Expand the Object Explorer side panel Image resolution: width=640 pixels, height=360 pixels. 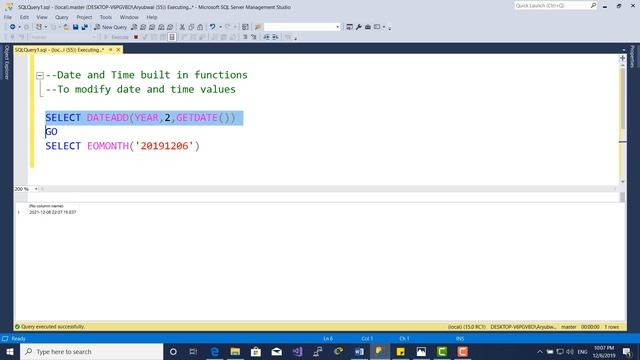click(6, 62)
